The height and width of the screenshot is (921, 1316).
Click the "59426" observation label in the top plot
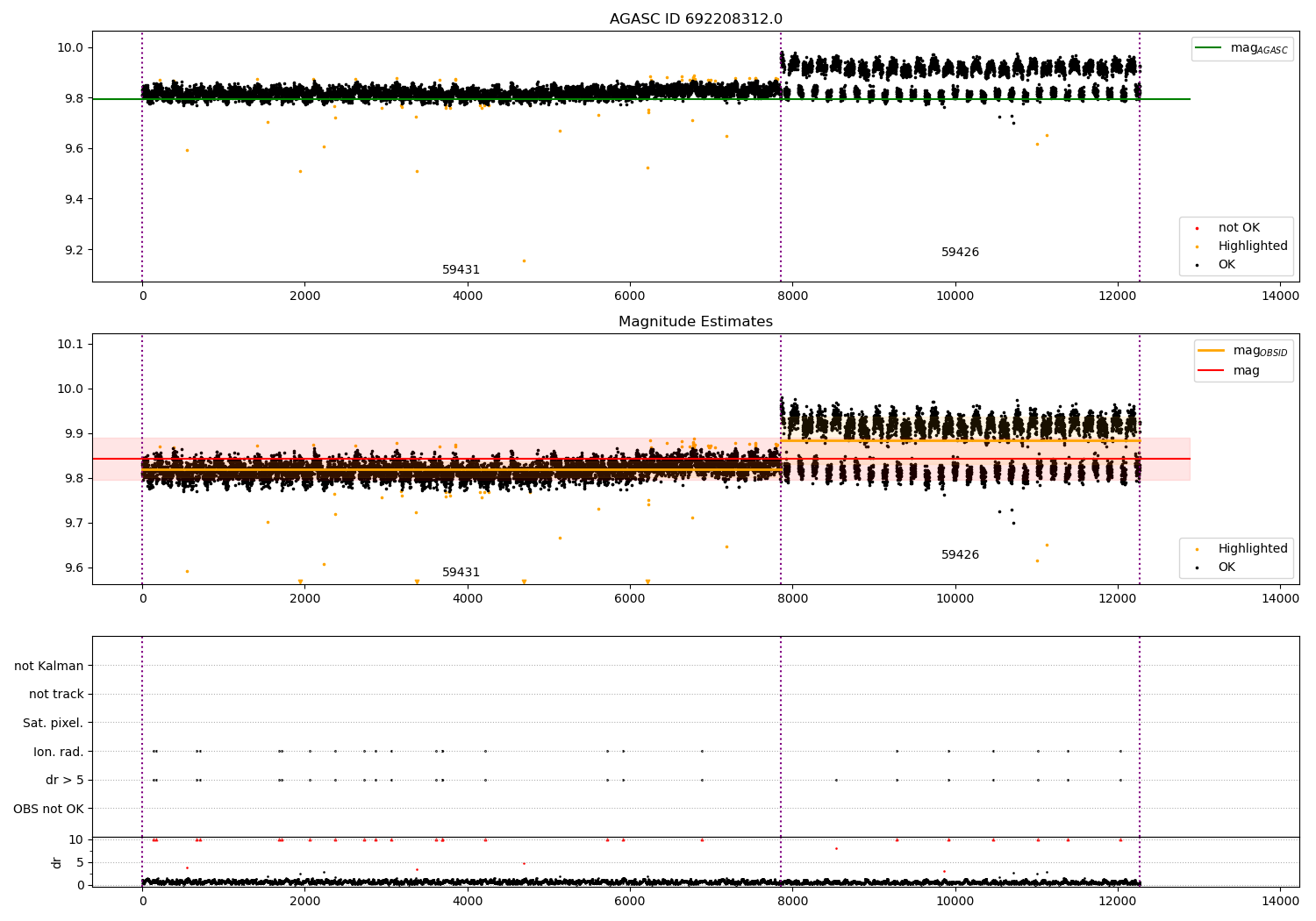[x=960, y=253]
